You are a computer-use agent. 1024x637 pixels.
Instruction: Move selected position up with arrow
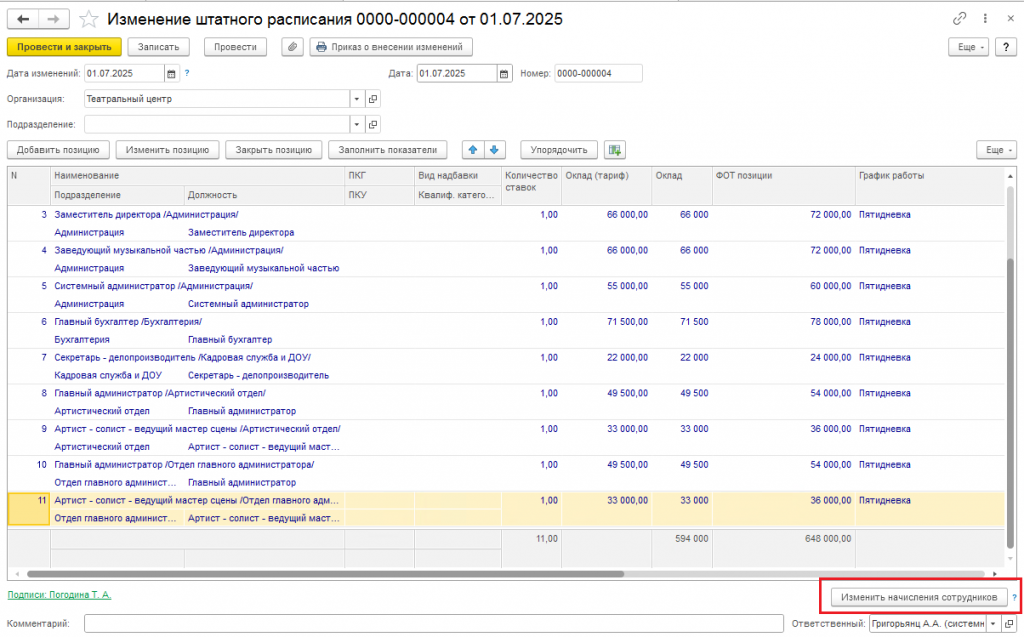pyautogui.click(x=473, y=150)
